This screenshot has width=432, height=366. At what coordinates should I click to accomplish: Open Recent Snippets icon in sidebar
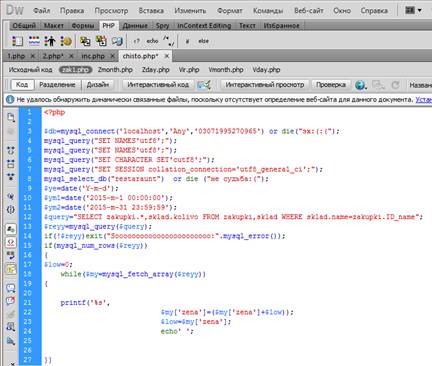click(x=11, y=327)
